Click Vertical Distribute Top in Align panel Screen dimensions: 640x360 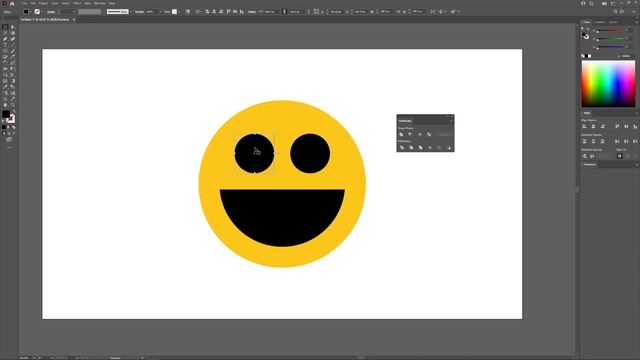(584, 141)
